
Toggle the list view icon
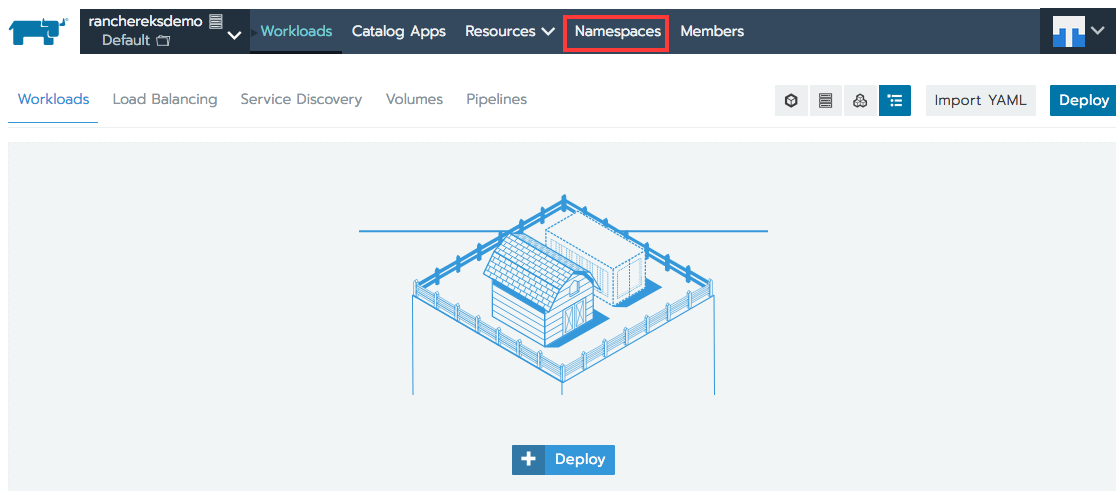click(x=895, y=100)
